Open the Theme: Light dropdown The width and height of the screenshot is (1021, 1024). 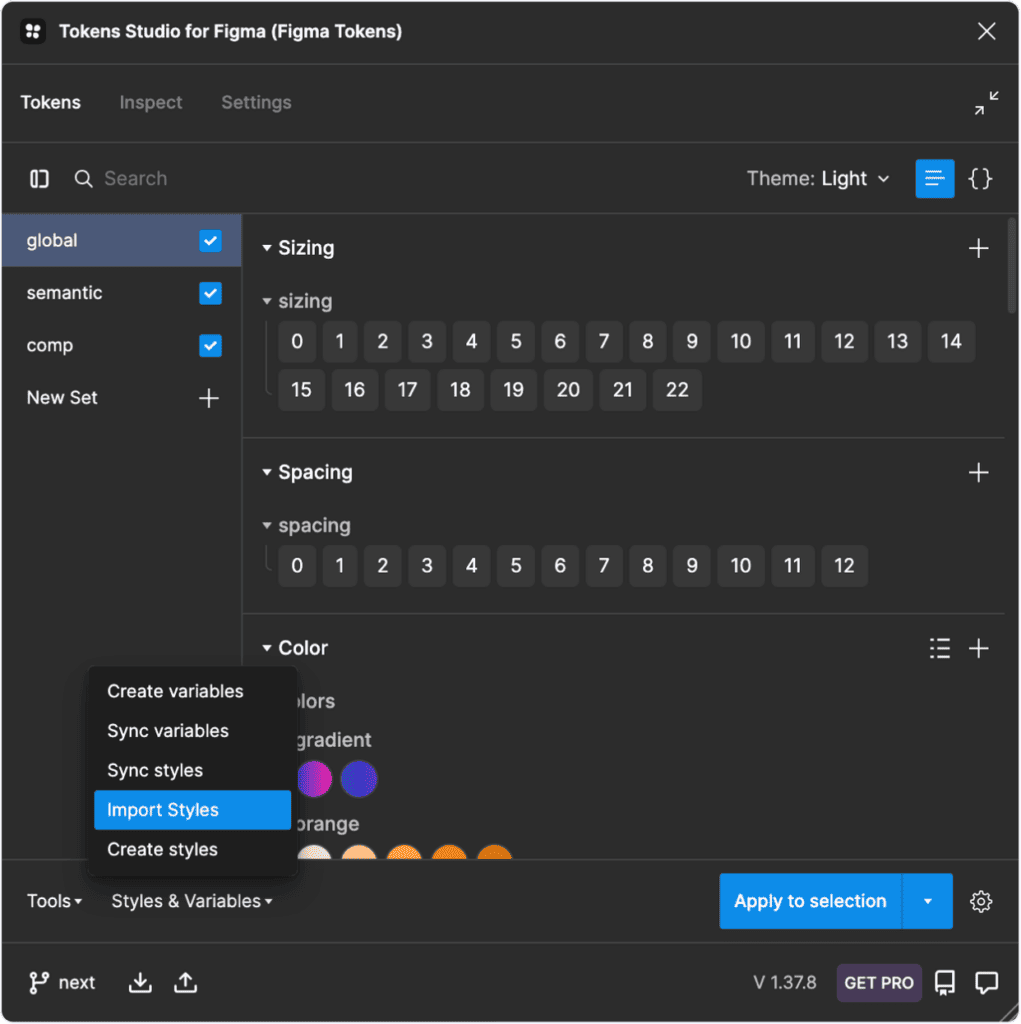coord(818,179)
